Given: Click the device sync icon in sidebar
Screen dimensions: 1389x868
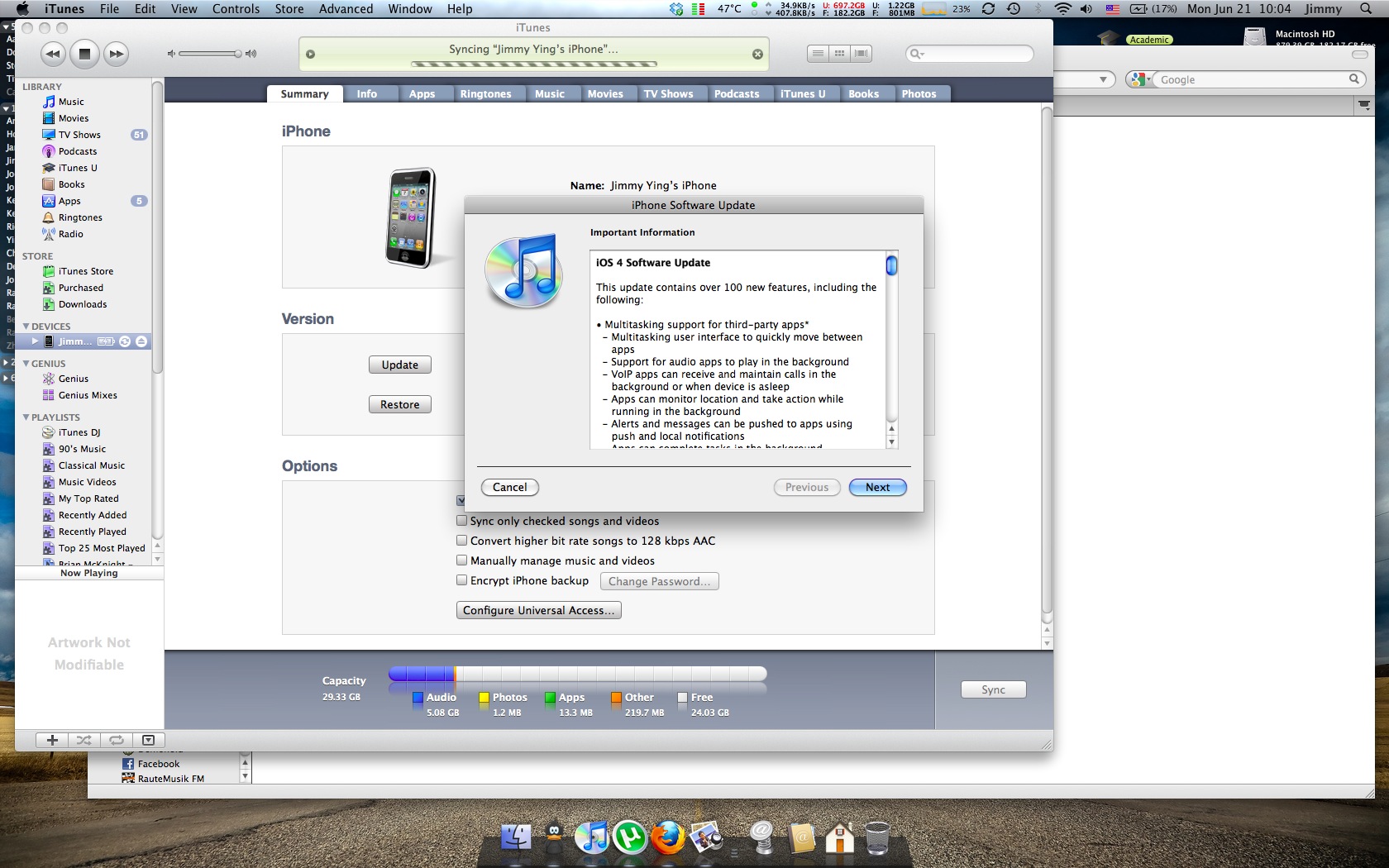Looking at the screenshot, I should (x=125, y=341).
